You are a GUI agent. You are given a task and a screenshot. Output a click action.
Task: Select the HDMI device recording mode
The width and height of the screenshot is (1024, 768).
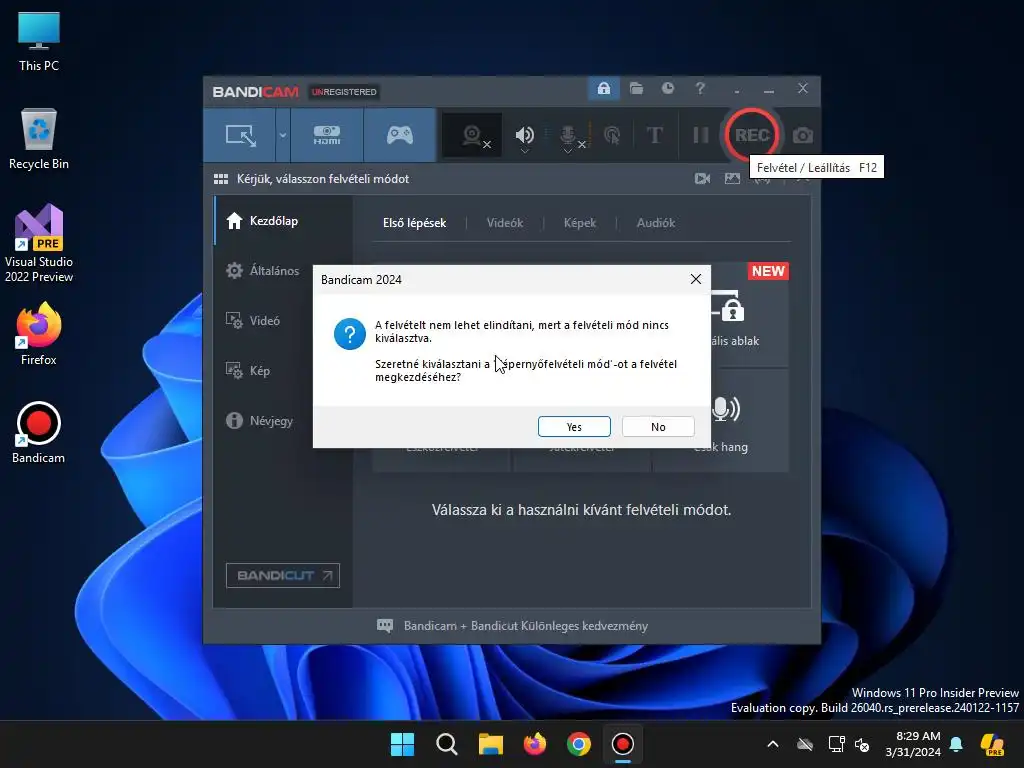click(327, 135)
